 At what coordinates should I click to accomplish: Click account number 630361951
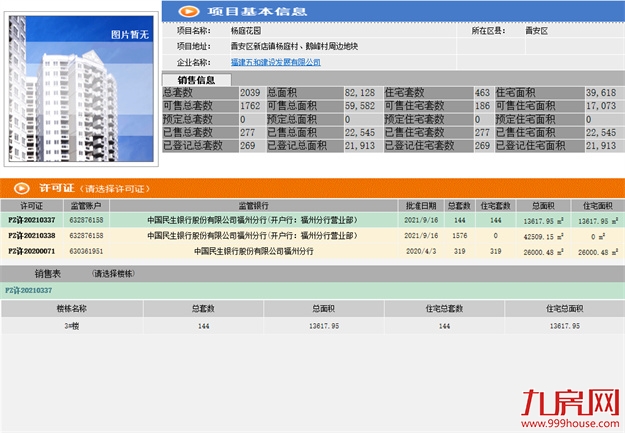(86, 251)
